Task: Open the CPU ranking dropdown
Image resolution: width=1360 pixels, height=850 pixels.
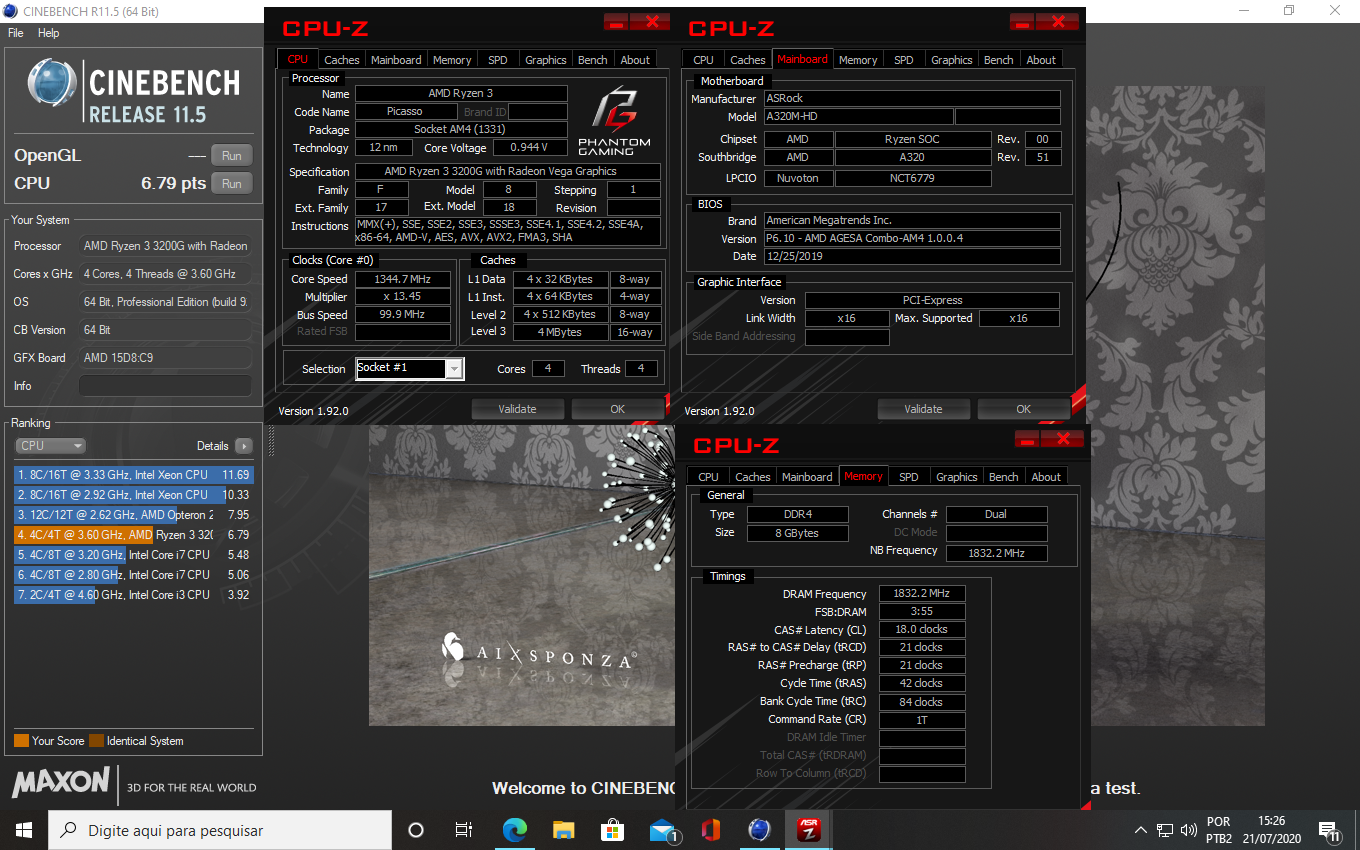Action: (50, 446)
